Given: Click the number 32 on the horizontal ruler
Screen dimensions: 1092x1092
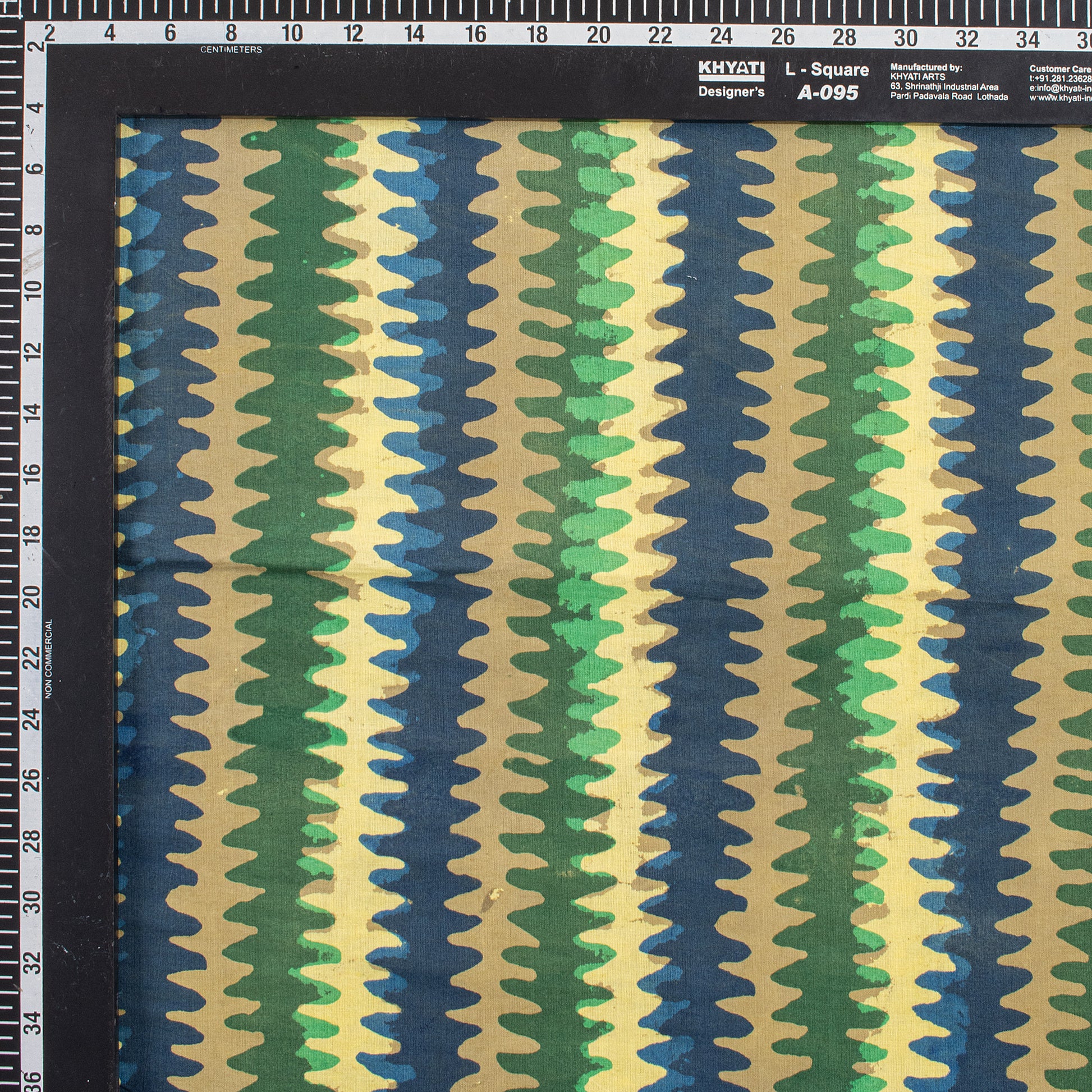Looking at the screenshot, I should pos(967,38).
